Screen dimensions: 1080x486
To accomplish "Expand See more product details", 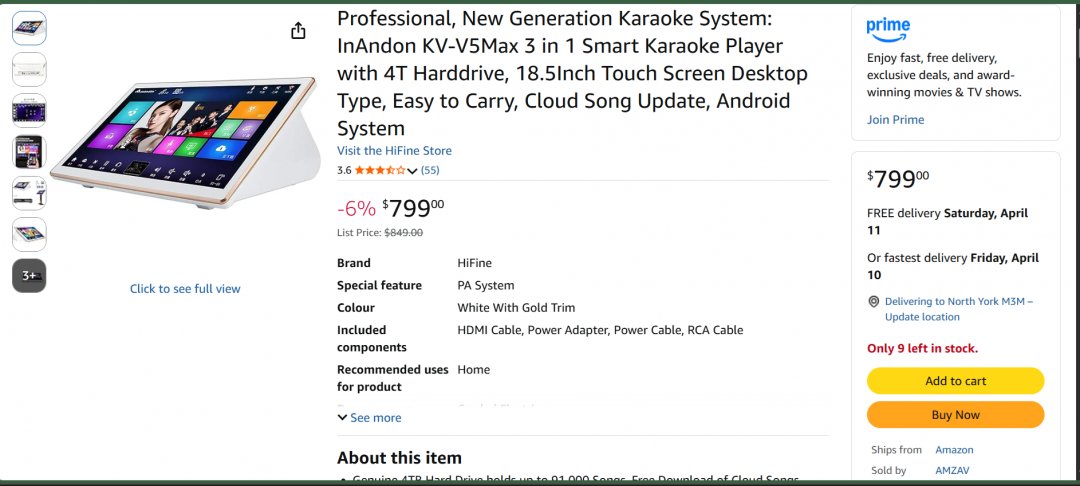I will [370, 418].
